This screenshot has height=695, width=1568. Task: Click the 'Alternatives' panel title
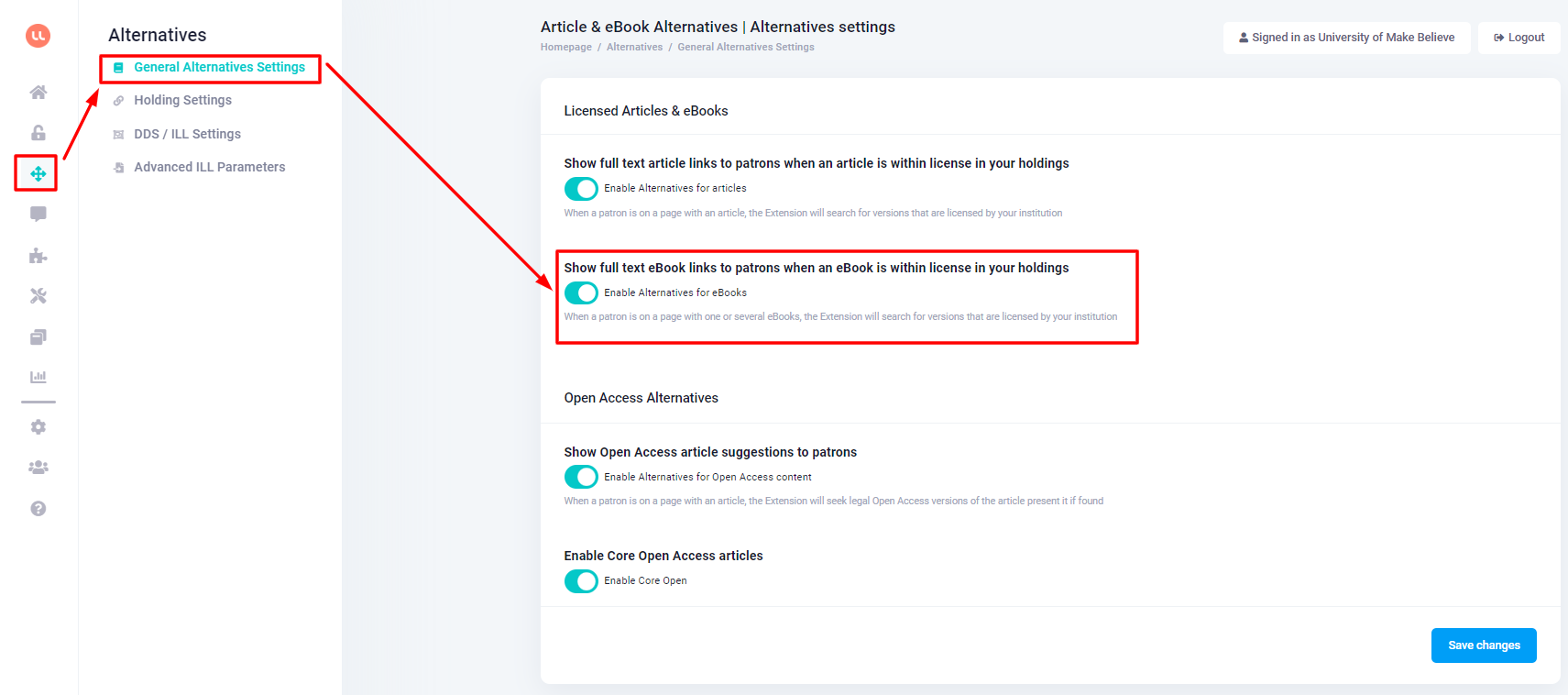coord(158,35)
